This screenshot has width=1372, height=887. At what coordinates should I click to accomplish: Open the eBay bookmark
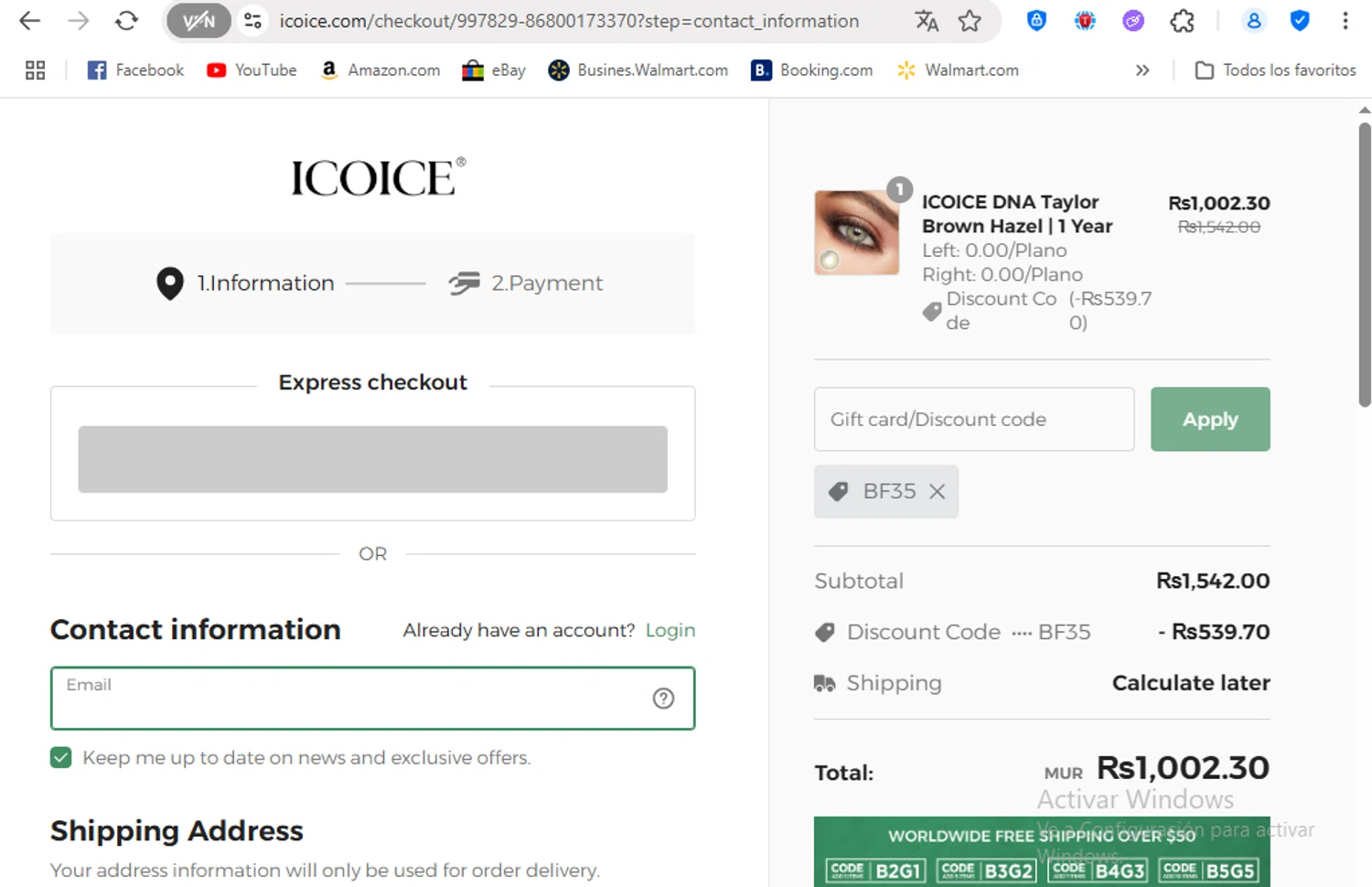pos(494,70)
